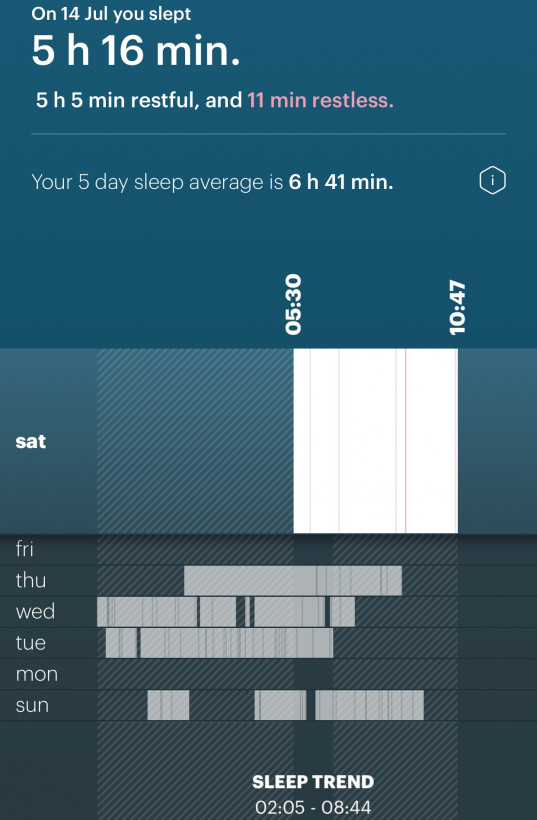The width and height of the screenshot is (537, 820).
Task: Tap the 02:05 - 08:44 trend range
Action: coord(313,807)
